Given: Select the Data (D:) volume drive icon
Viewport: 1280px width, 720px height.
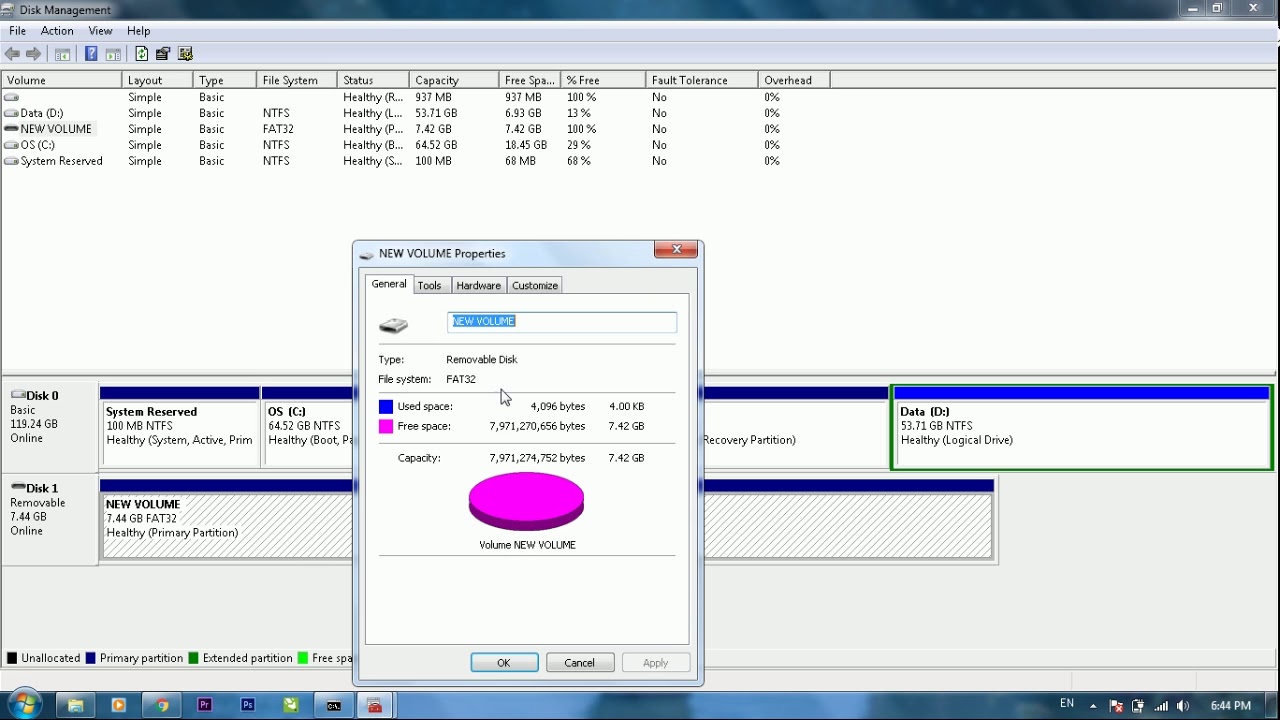Looking at the screenshot, I should [11, 113].
